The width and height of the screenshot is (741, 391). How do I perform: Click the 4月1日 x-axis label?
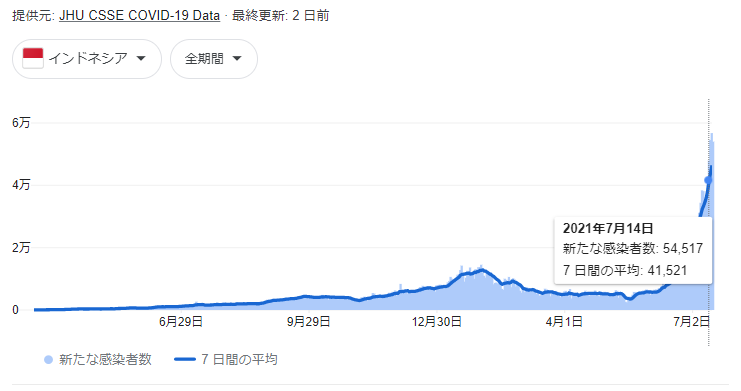coord(564,322)
